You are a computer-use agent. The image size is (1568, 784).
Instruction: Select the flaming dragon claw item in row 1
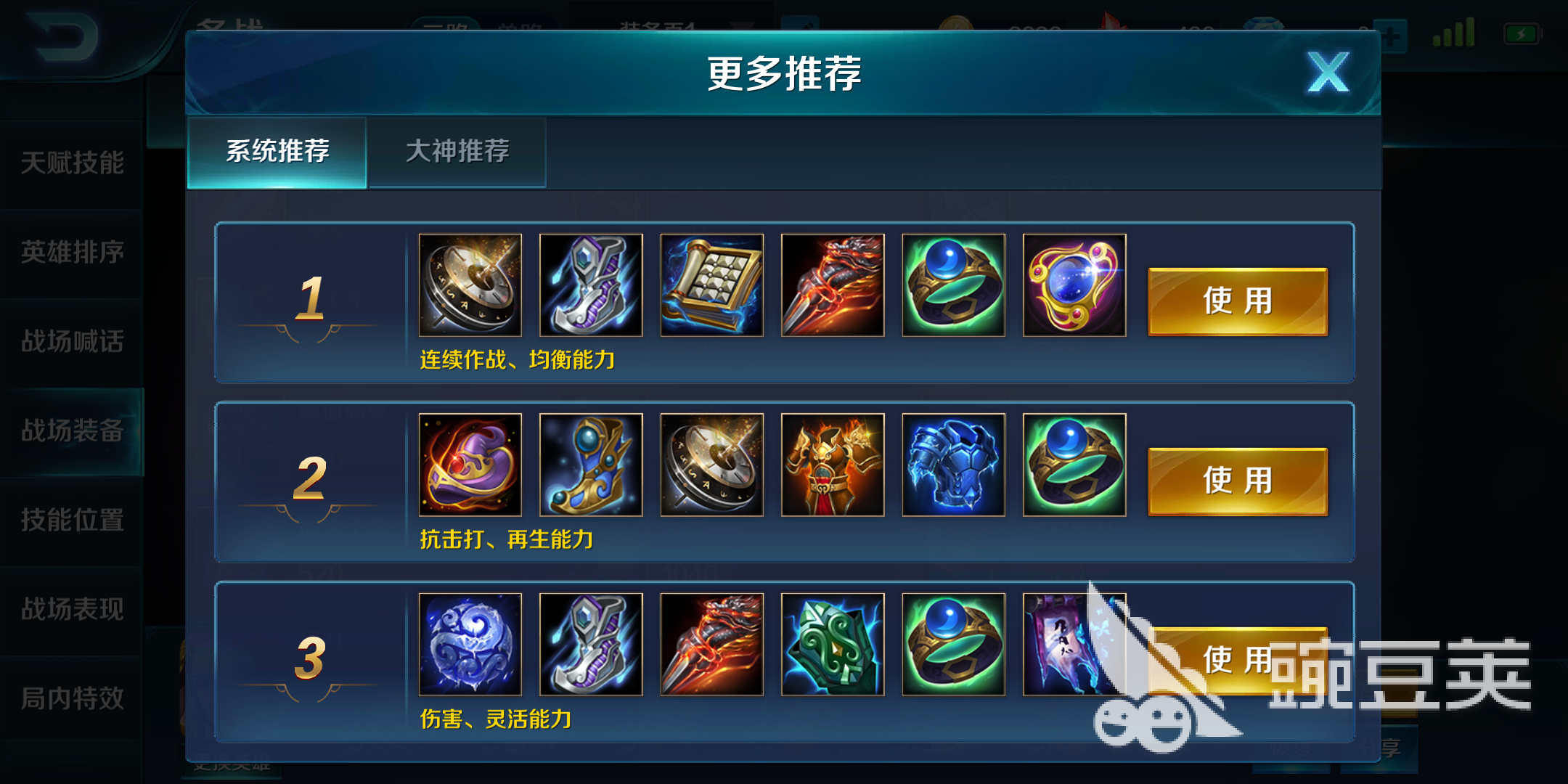point(833,285)
